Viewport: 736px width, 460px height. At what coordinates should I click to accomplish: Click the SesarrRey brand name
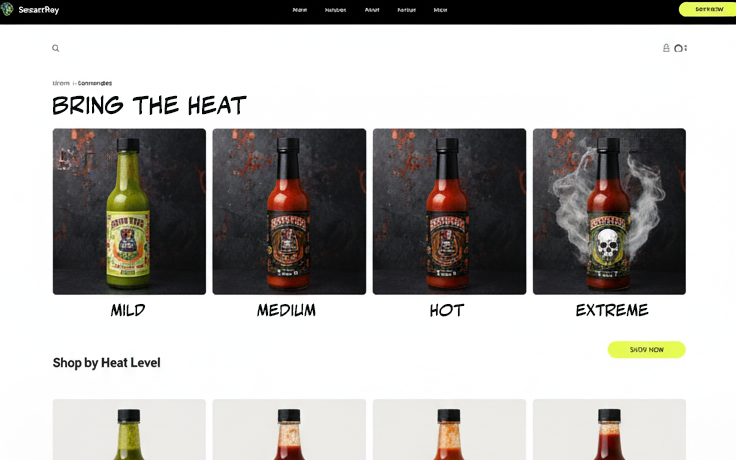coord(38,9)
